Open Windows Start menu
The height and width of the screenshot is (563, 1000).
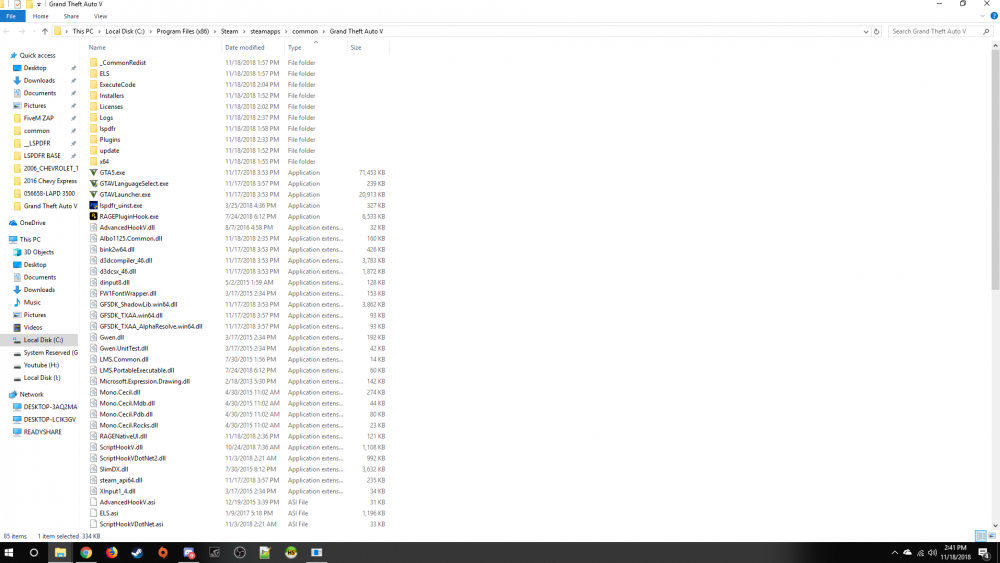point(9,553)
